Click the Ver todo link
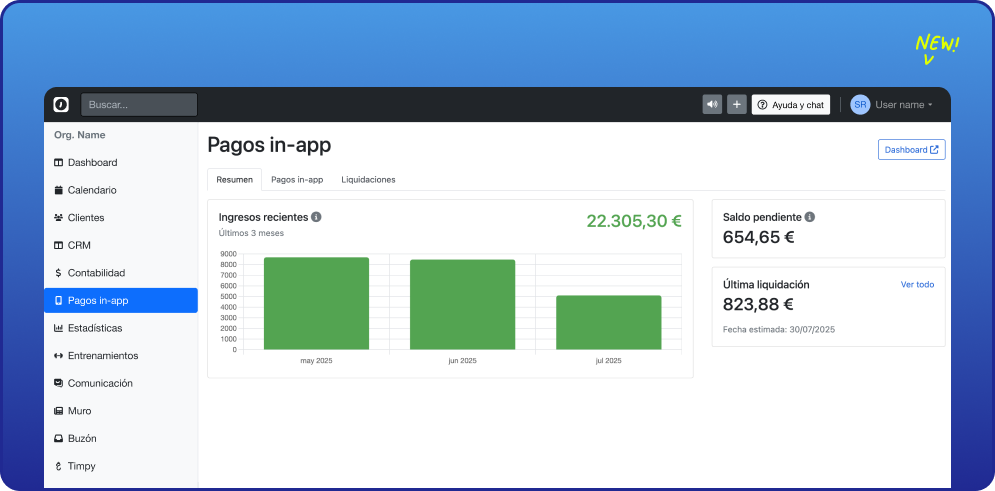 click(x=917, y=284)
